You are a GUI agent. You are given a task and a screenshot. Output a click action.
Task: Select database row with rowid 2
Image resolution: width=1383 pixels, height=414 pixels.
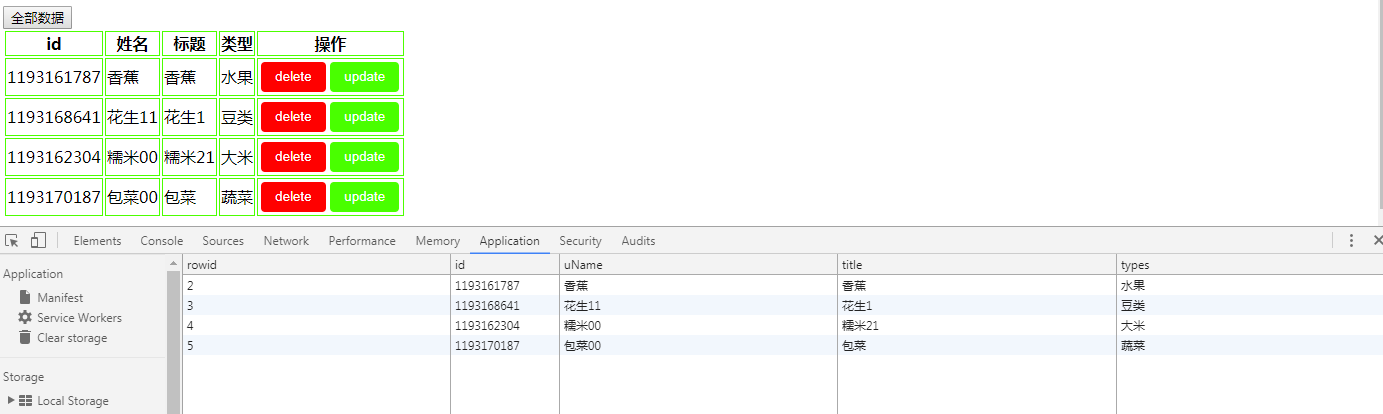point(783,285)
